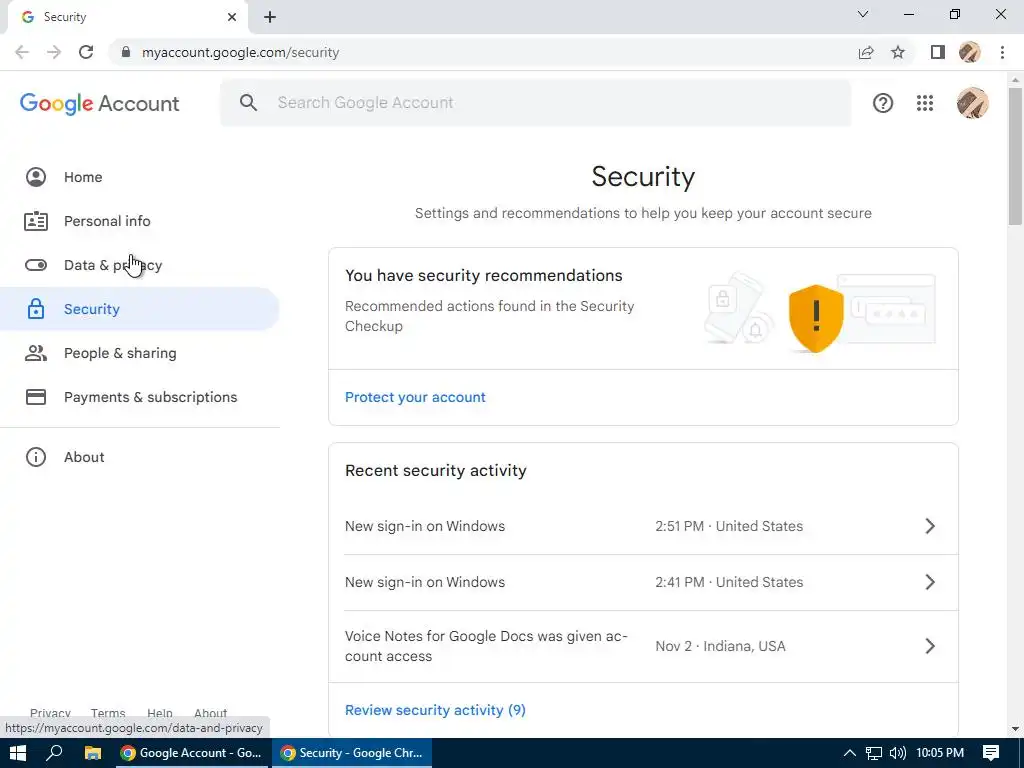1024x768 pixels.
Task: Click the search magnifier icon
Action: point(248,103)
